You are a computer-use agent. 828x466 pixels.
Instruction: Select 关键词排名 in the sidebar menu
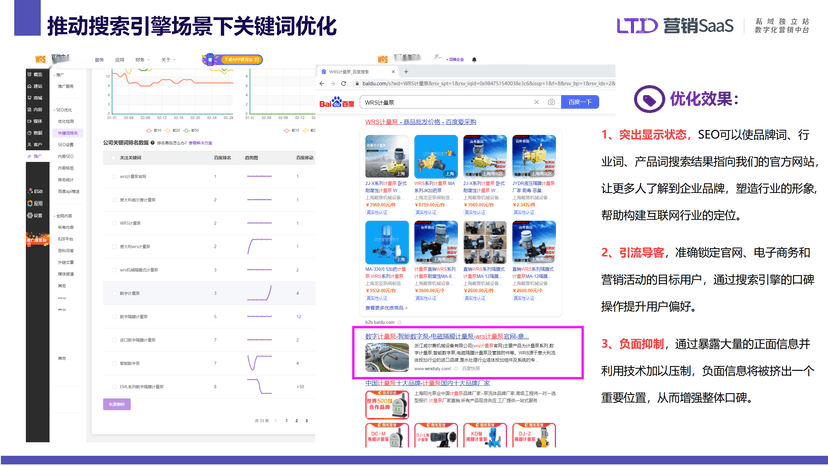(x=68, y=133)
